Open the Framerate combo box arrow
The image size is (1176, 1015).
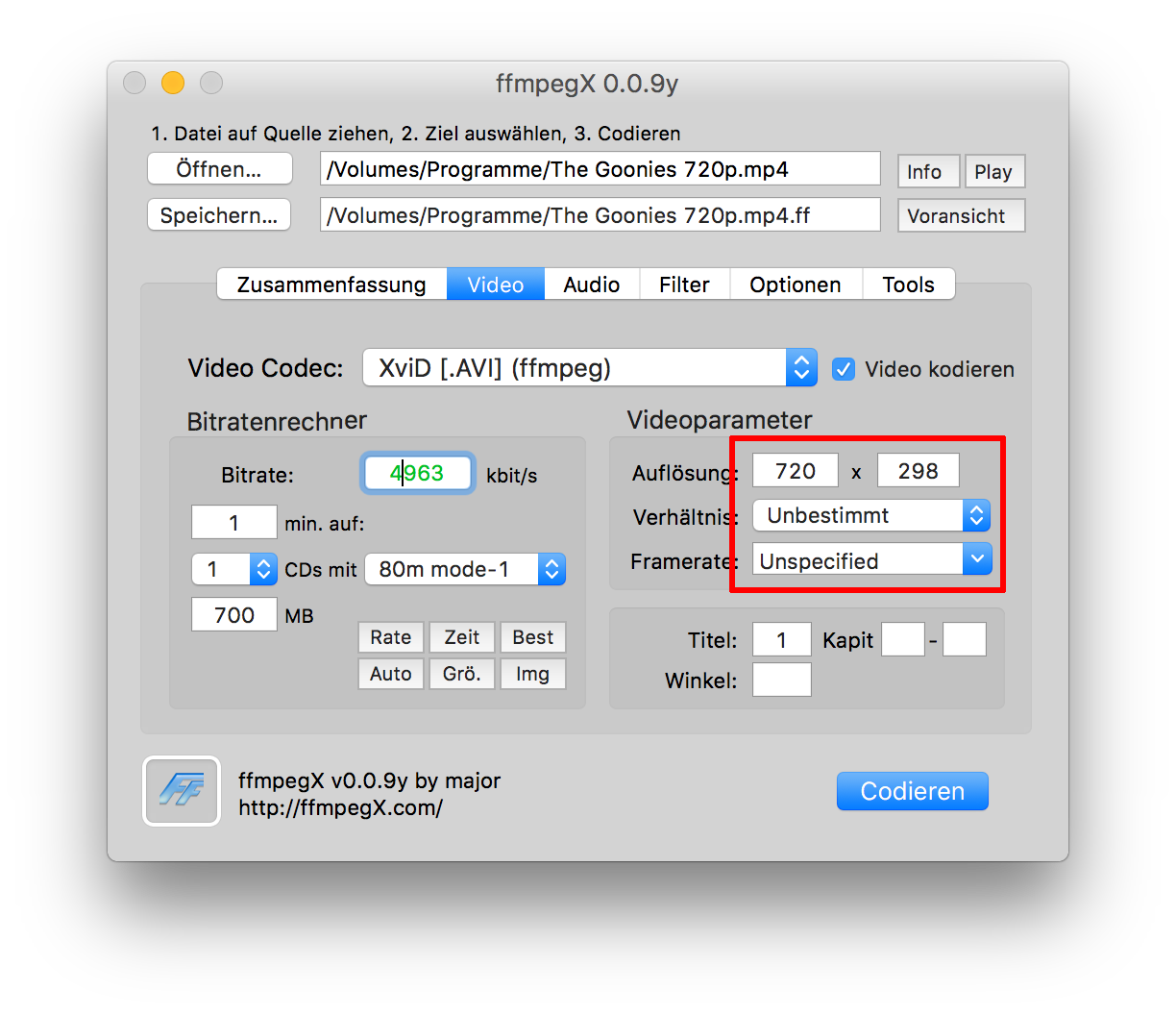[x=977, y=559]
